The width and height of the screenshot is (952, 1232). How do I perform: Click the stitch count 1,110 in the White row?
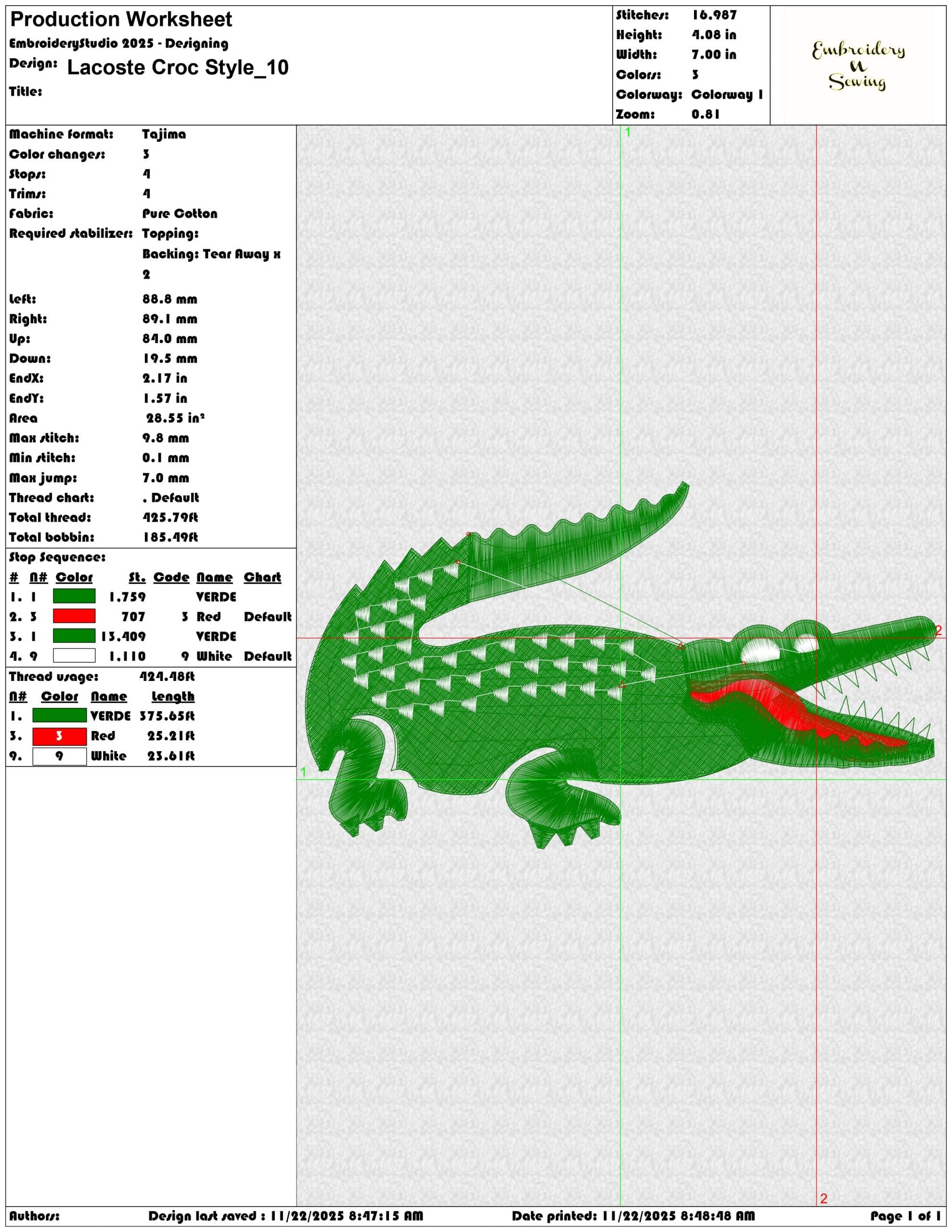(x=127, y=656)
